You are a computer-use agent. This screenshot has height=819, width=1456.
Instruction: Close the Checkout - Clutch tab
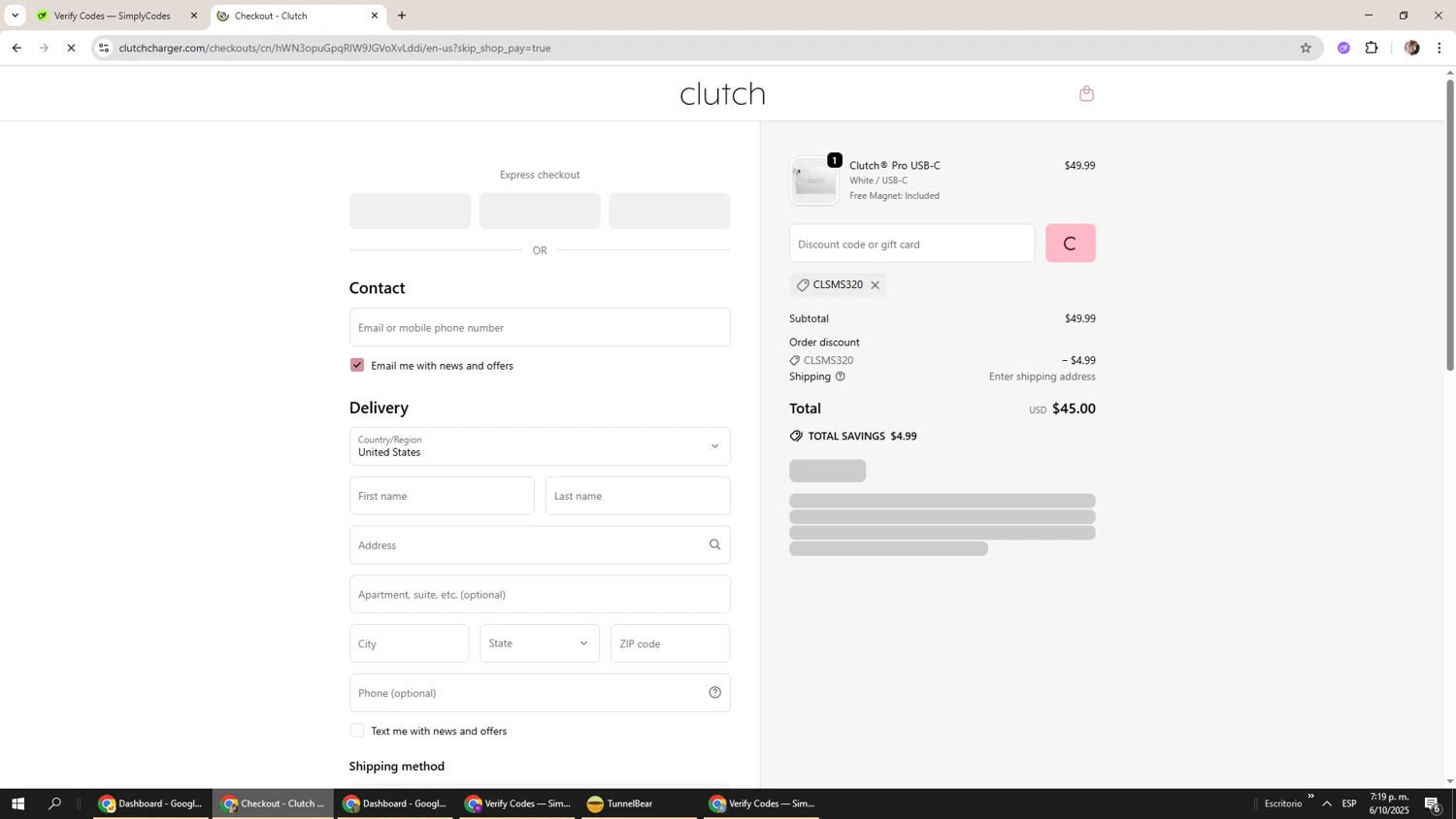pyautogui.click(x=375, y=16)
